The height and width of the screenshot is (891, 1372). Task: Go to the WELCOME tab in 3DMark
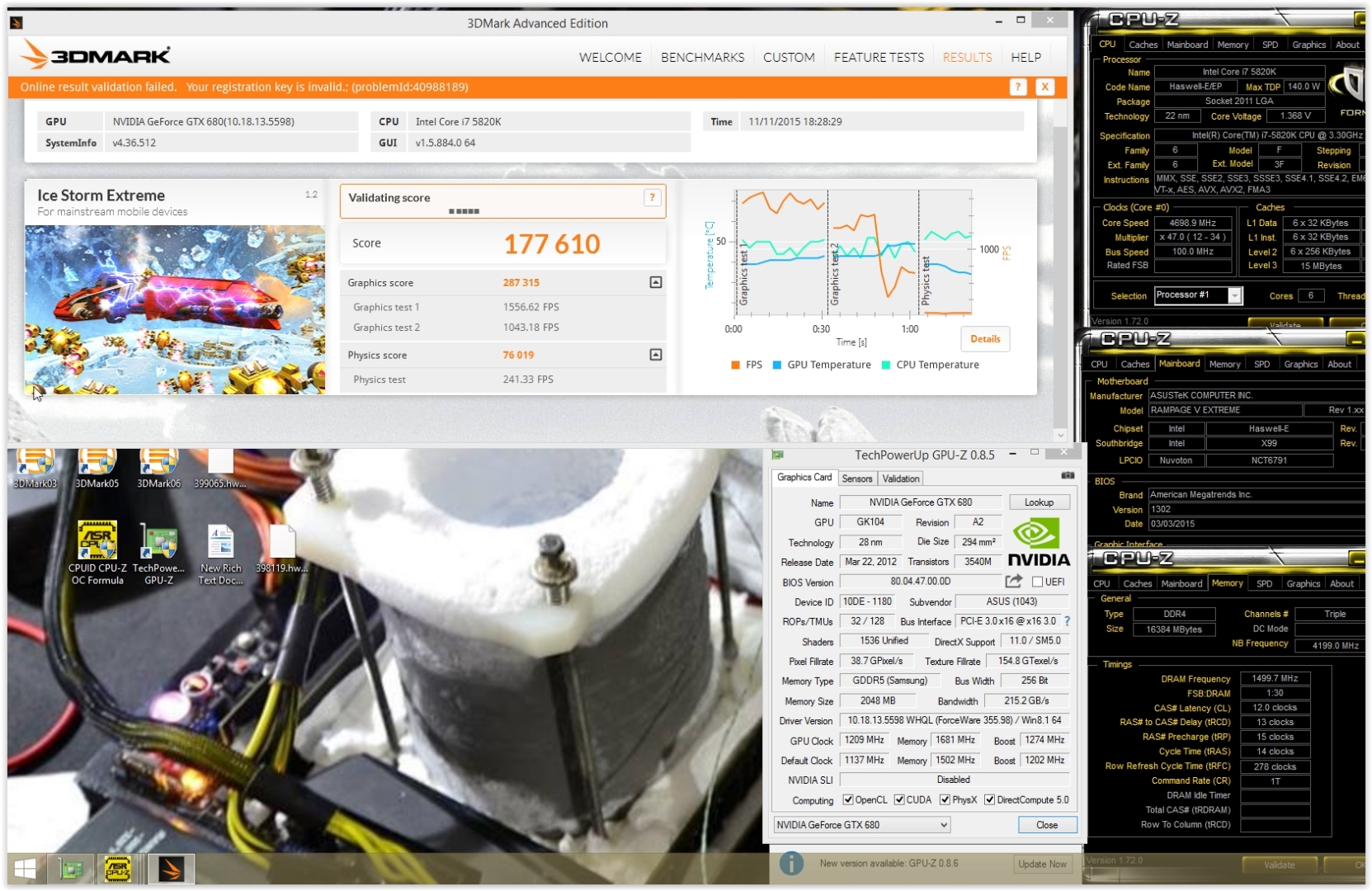point(611,57)
